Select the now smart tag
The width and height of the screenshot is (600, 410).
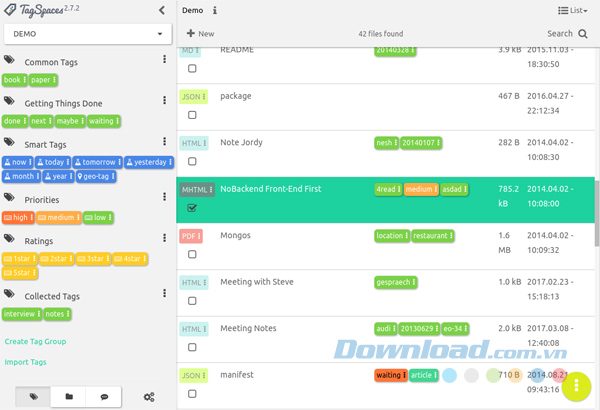click(x=18, y=162)
